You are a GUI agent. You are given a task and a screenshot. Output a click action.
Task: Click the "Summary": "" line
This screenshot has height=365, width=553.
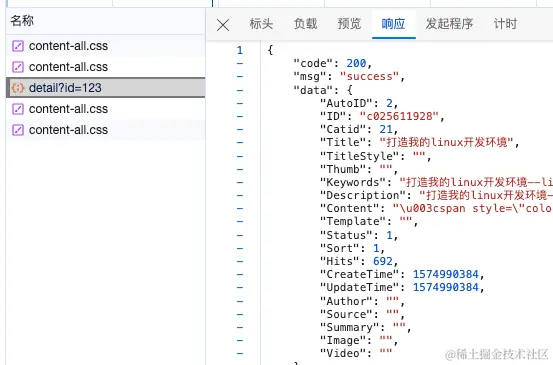[365, 327]
